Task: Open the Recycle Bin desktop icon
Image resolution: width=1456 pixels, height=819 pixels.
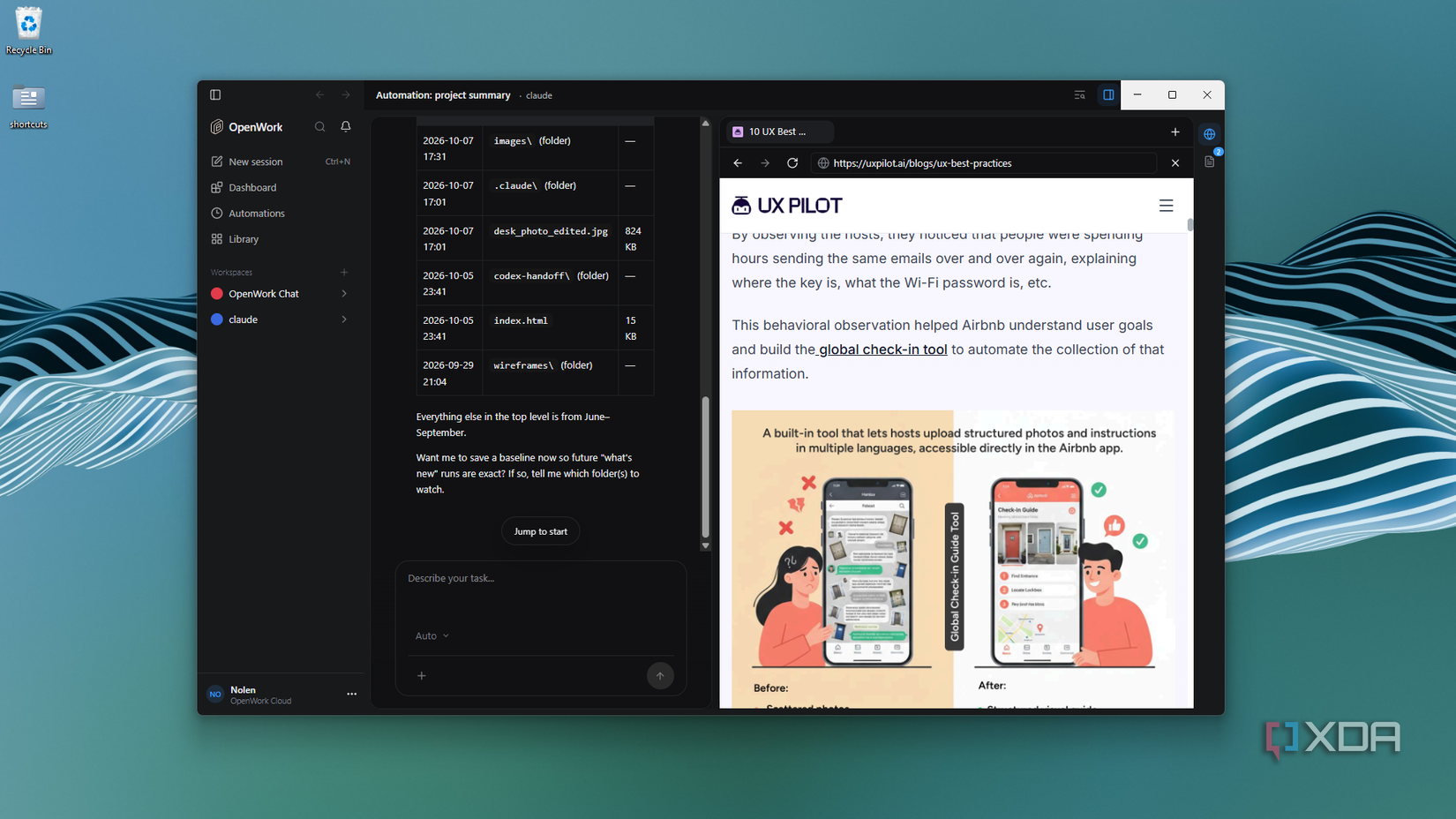Action: tap(28, 32)
